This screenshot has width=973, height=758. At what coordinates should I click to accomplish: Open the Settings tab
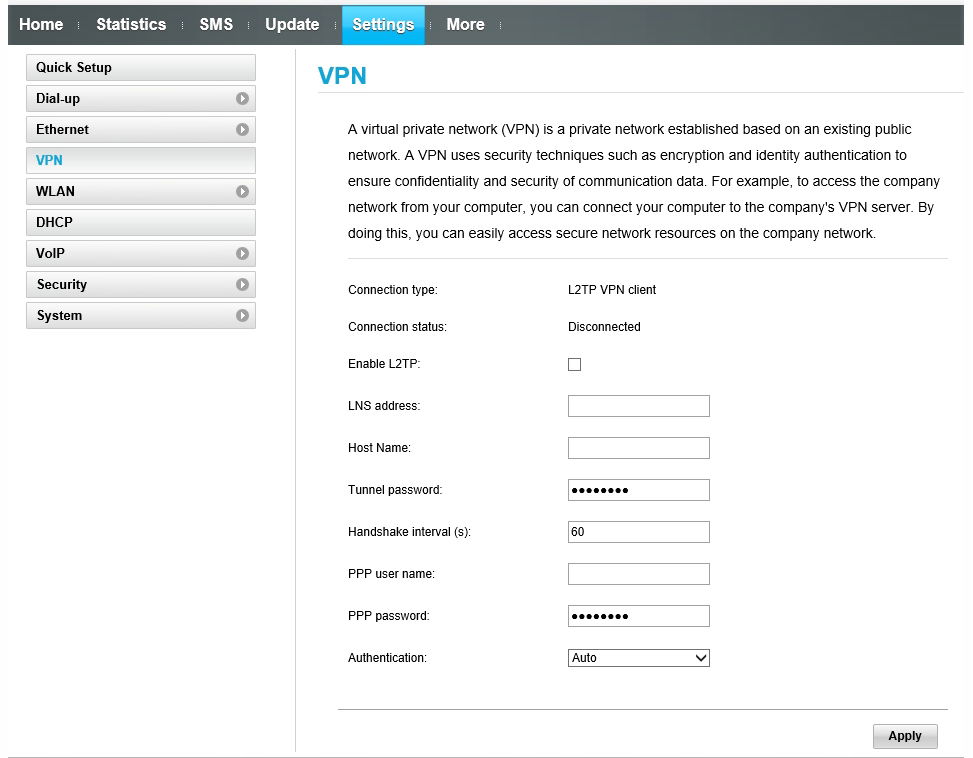[383, 25]
